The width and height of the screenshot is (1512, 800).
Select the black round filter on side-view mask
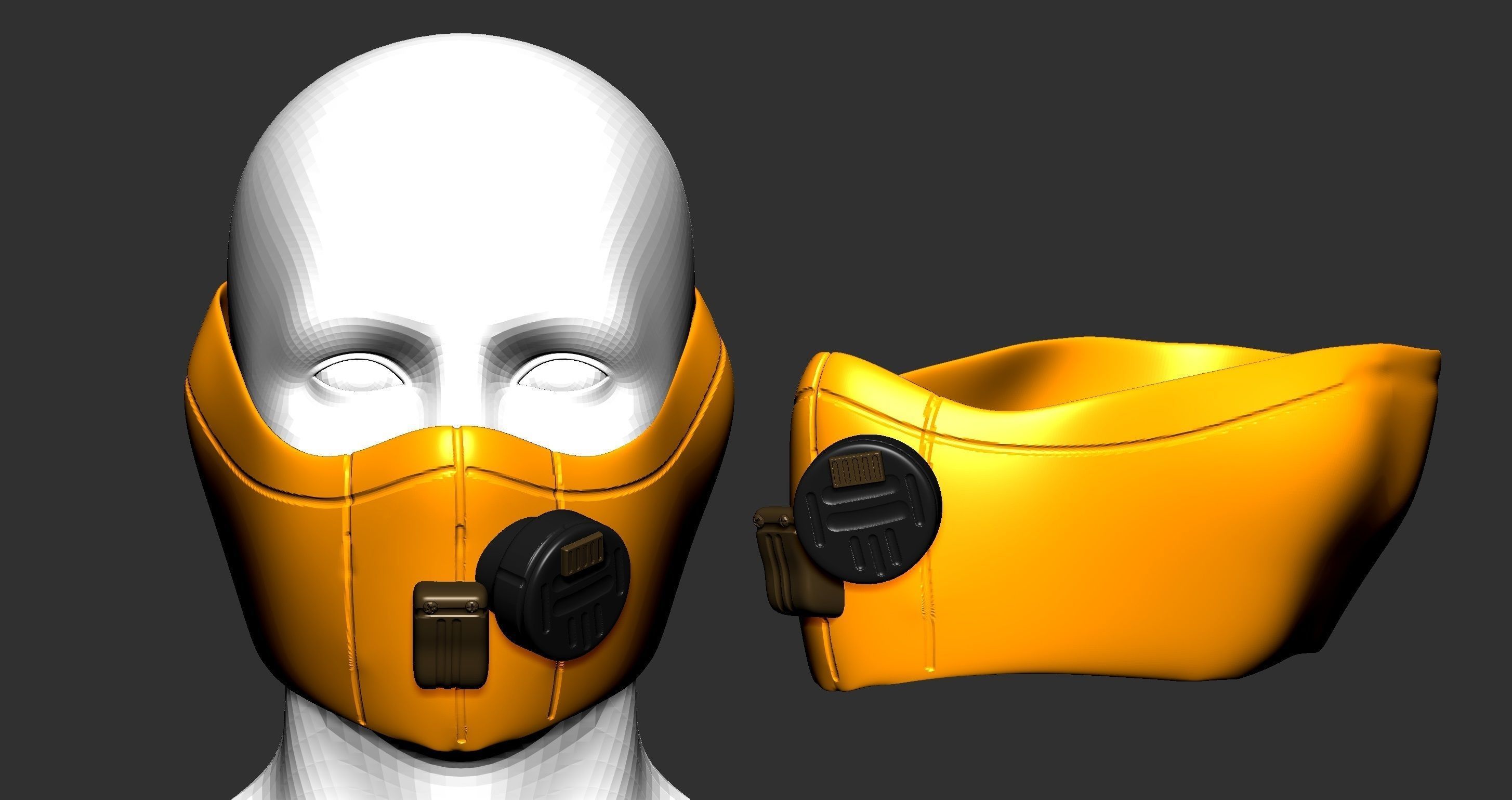[866, 509]
